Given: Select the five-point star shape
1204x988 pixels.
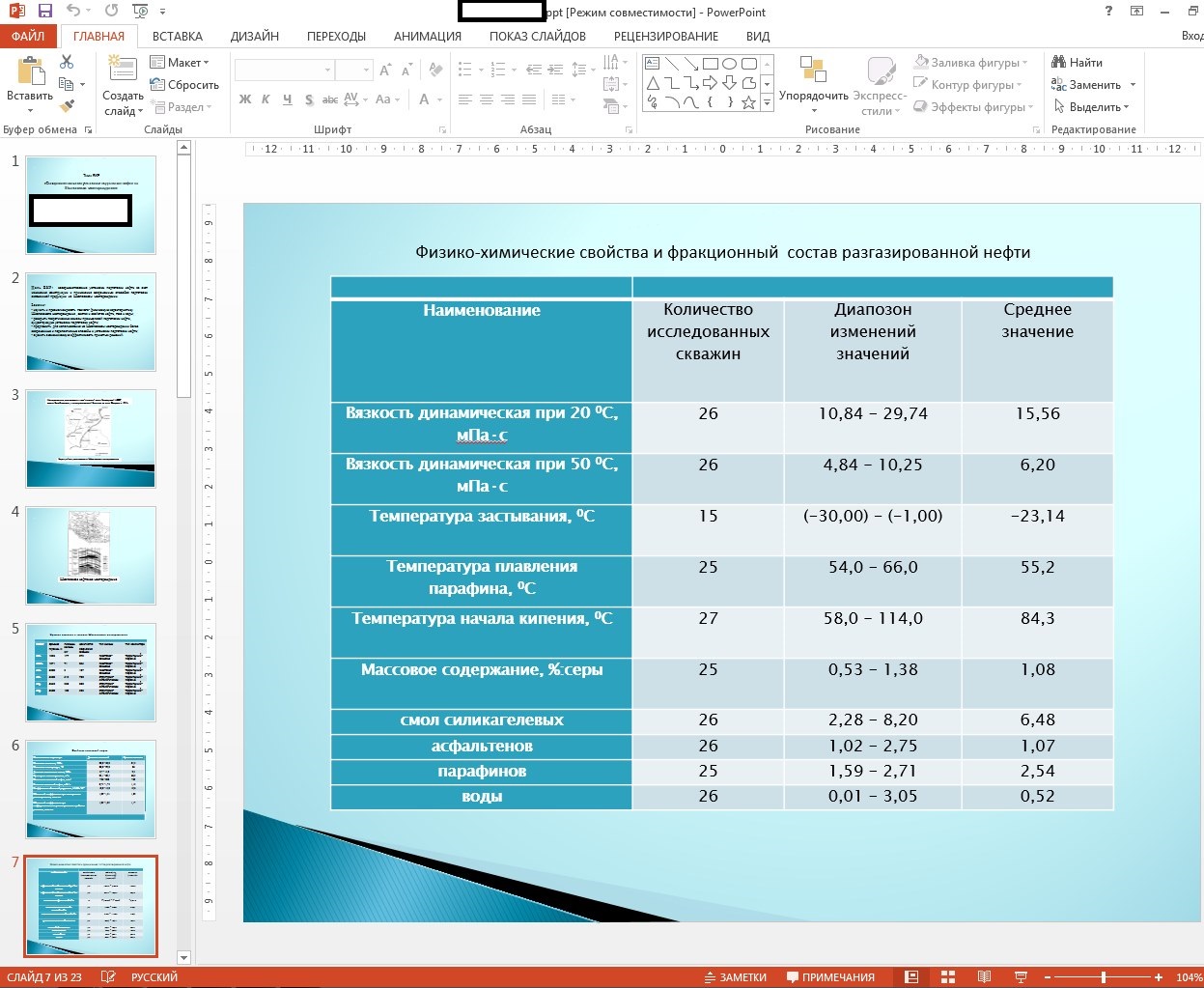Looking at the screenshot, I should pyautogui.click(x=748, y=102).
